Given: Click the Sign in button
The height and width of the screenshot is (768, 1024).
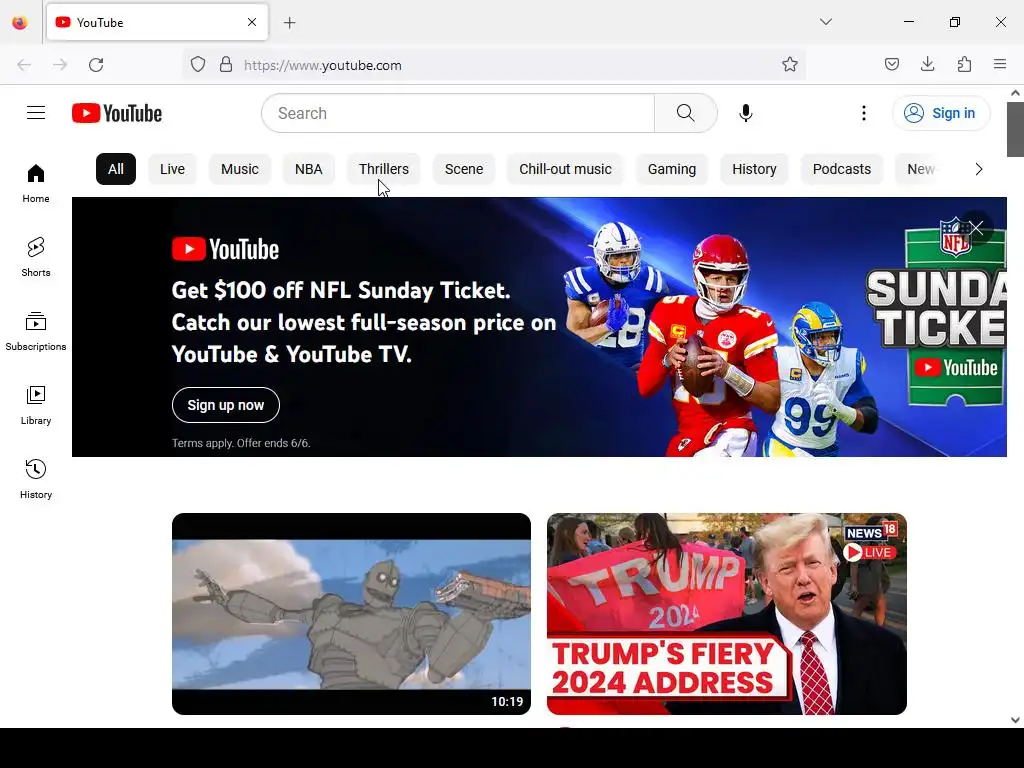Looking at the screenshot, I should (x=941, y=113).
